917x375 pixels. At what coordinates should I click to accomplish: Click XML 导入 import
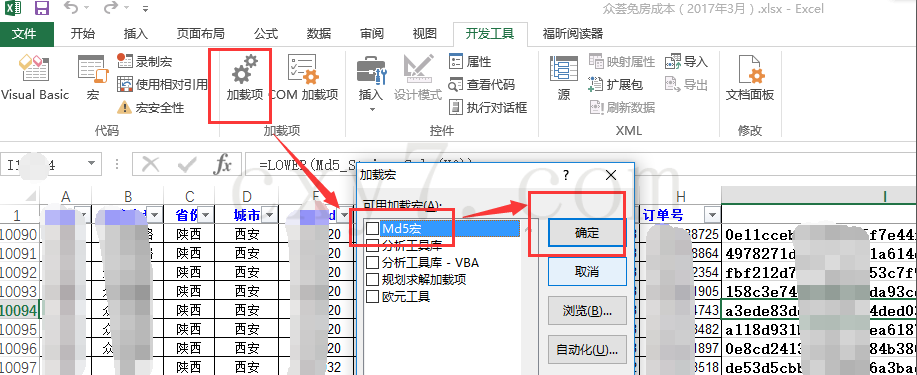click(687, 61)
